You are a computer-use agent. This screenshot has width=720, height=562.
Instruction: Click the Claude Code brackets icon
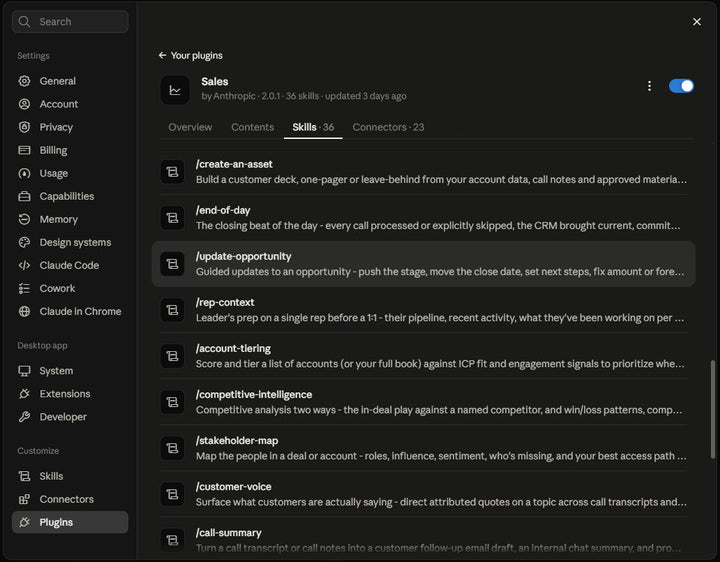(24, 265)
